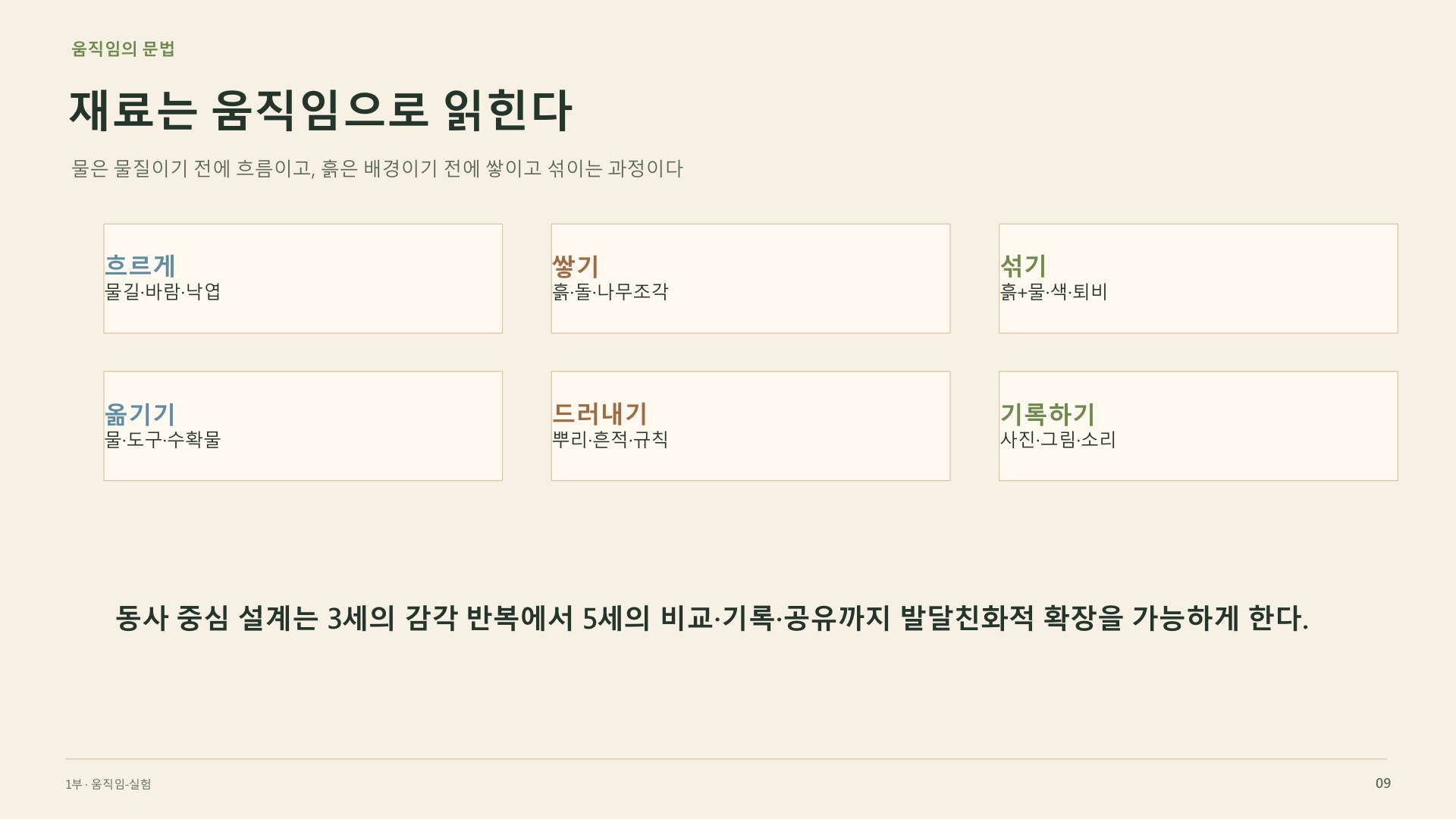Click the footer horizontal divider line
The image size is (1456, 819).
pos(726,758)
